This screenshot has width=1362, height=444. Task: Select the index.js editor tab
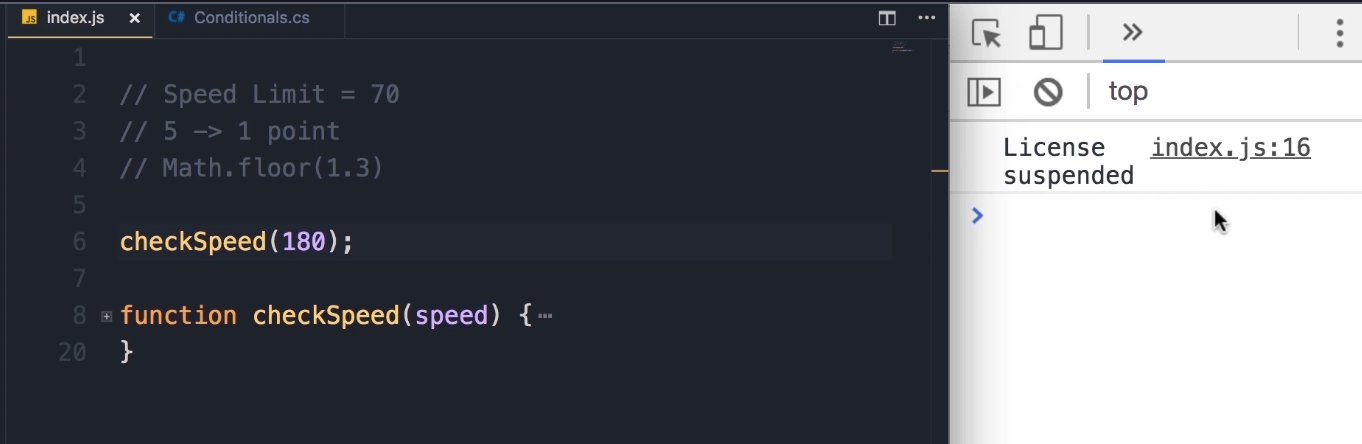coord(75,18)
